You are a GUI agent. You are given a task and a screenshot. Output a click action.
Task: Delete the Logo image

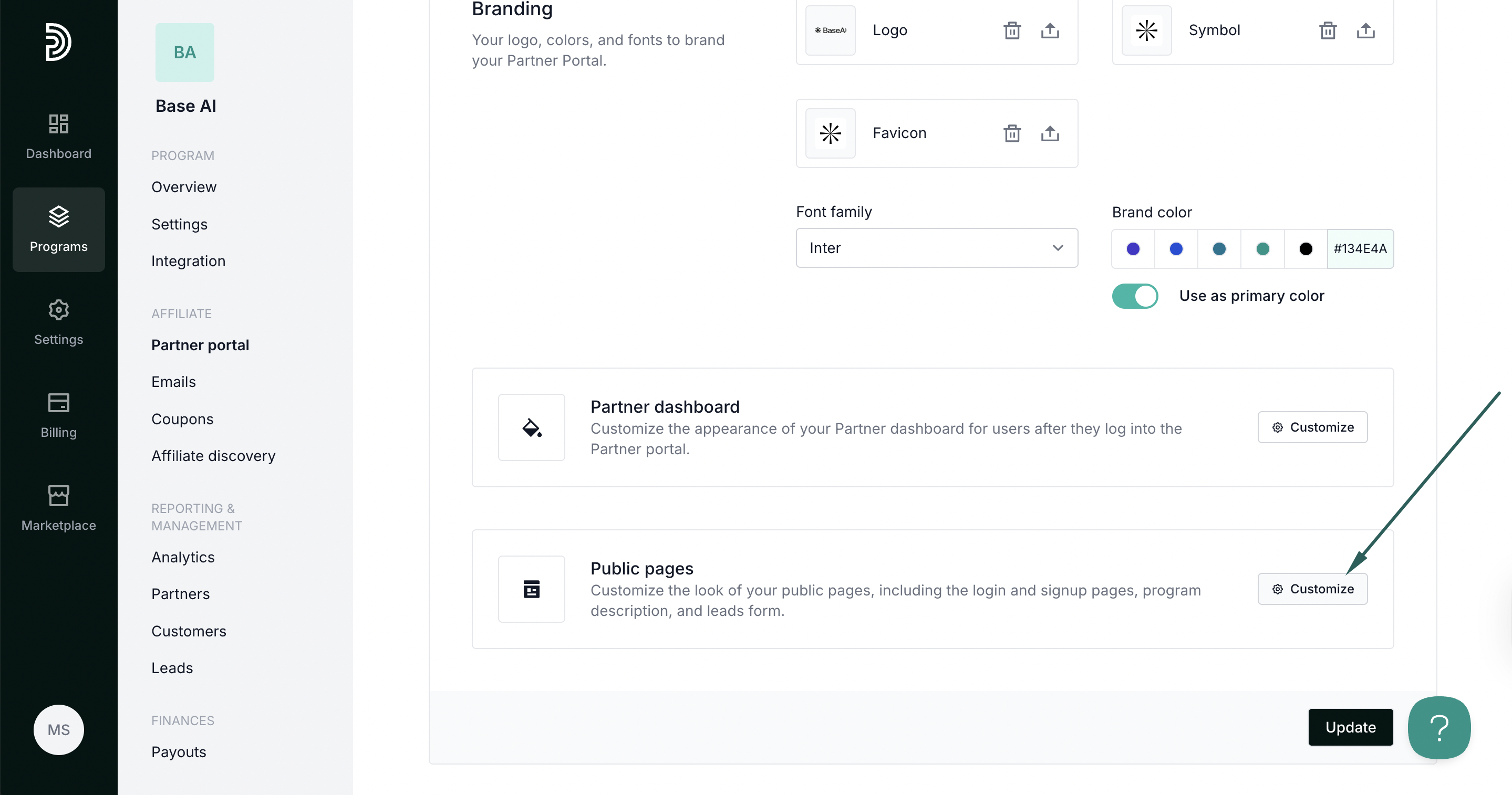[1012, 30]
